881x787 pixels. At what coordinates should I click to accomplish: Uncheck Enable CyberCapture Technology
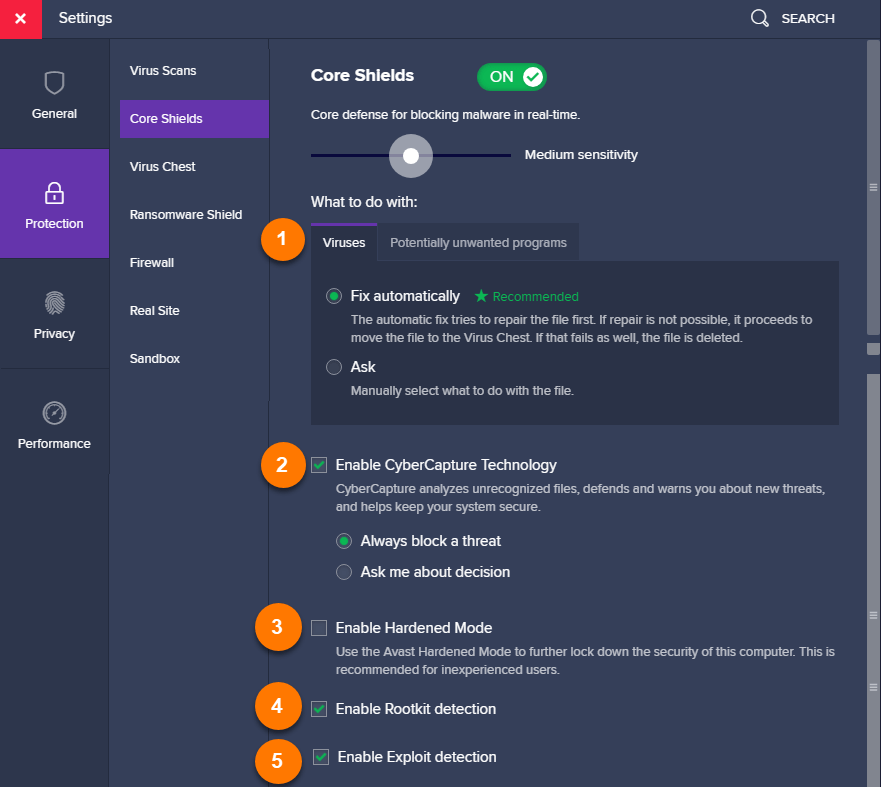coord(319,465)
